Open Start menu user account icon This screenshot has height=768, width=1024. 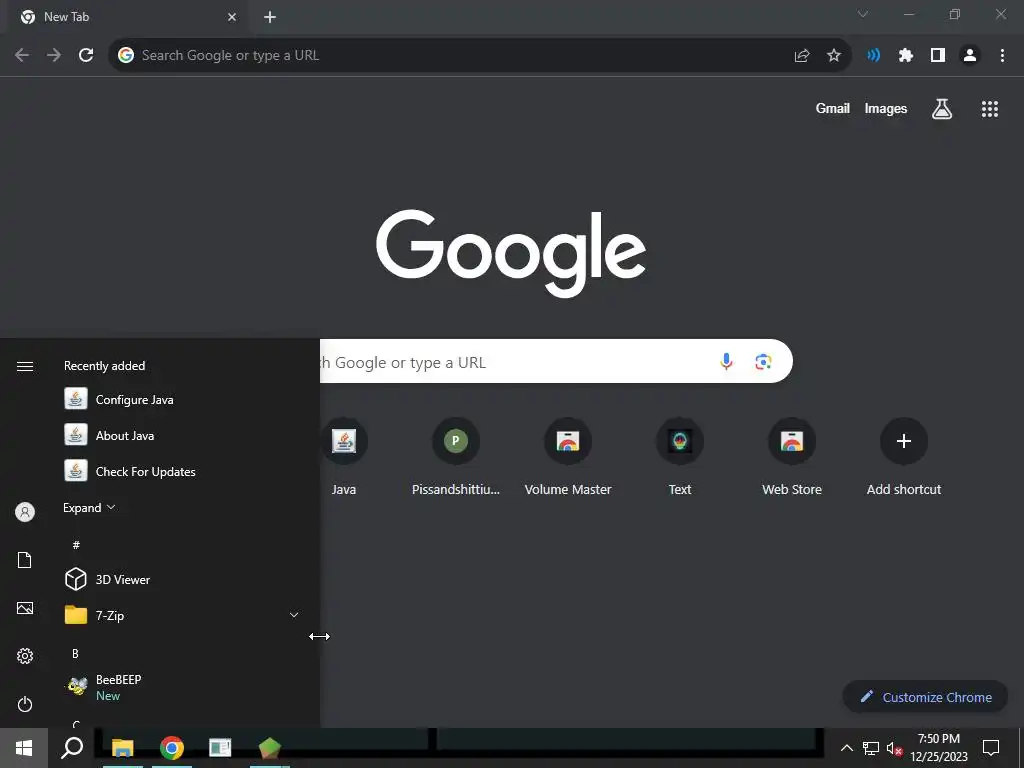(25, 512)
